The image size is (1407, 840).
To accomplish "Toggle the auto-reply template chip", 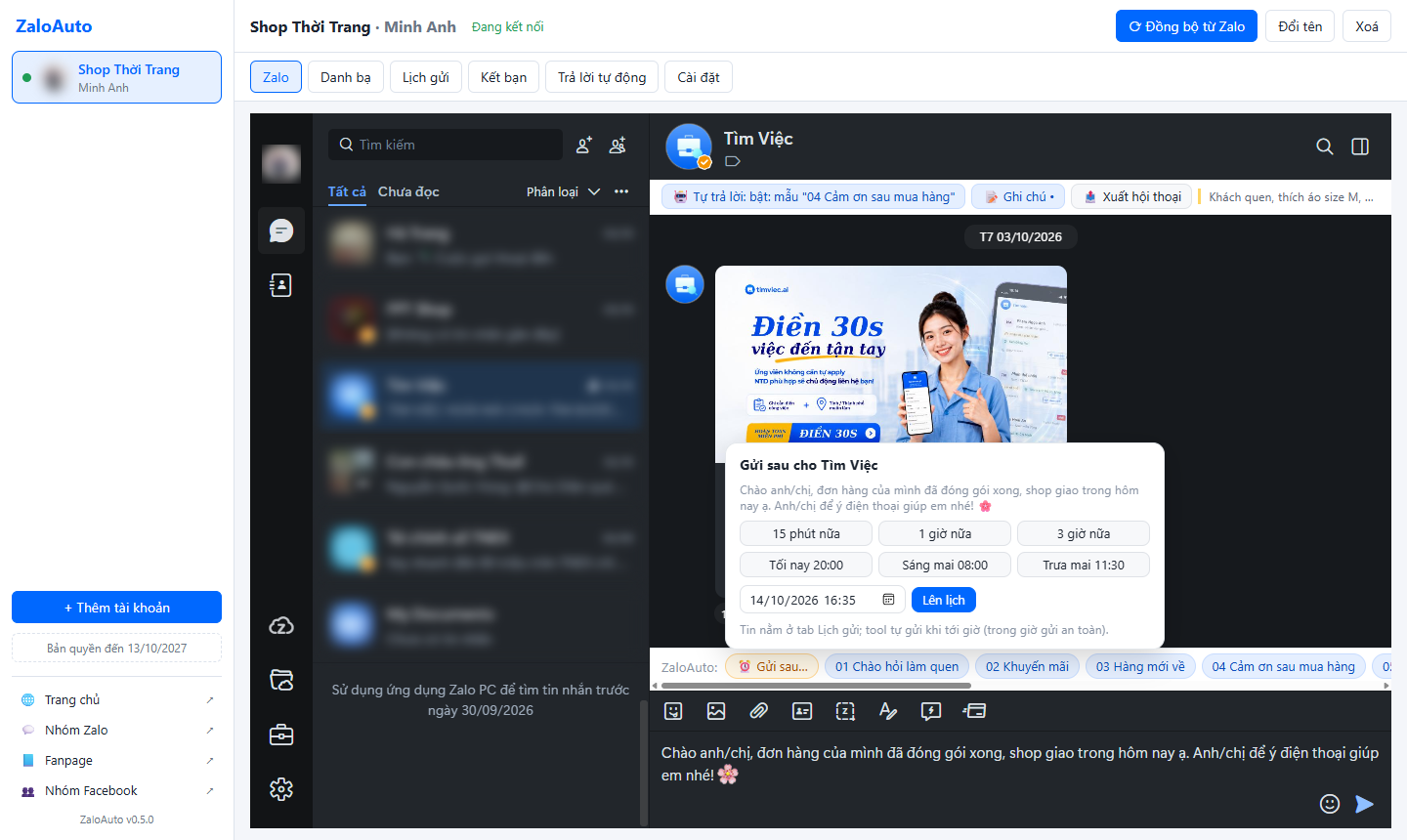I will 814,196.
